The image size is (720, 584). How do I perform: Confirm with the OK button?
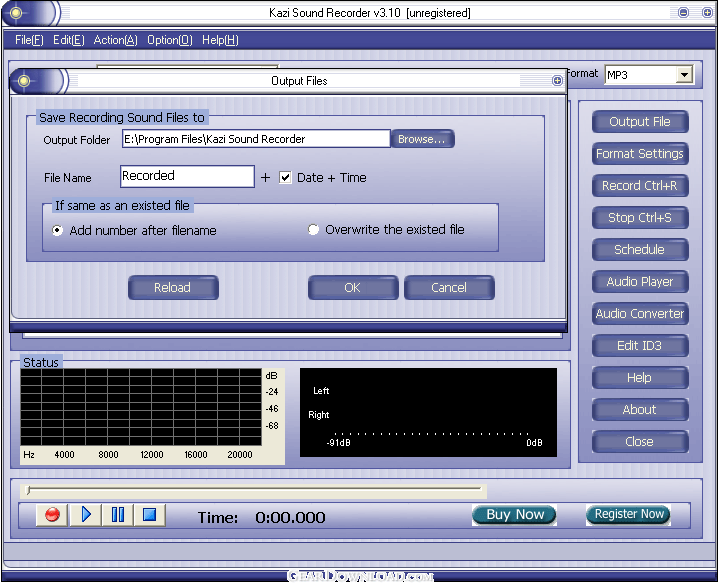tap(353, 288)
